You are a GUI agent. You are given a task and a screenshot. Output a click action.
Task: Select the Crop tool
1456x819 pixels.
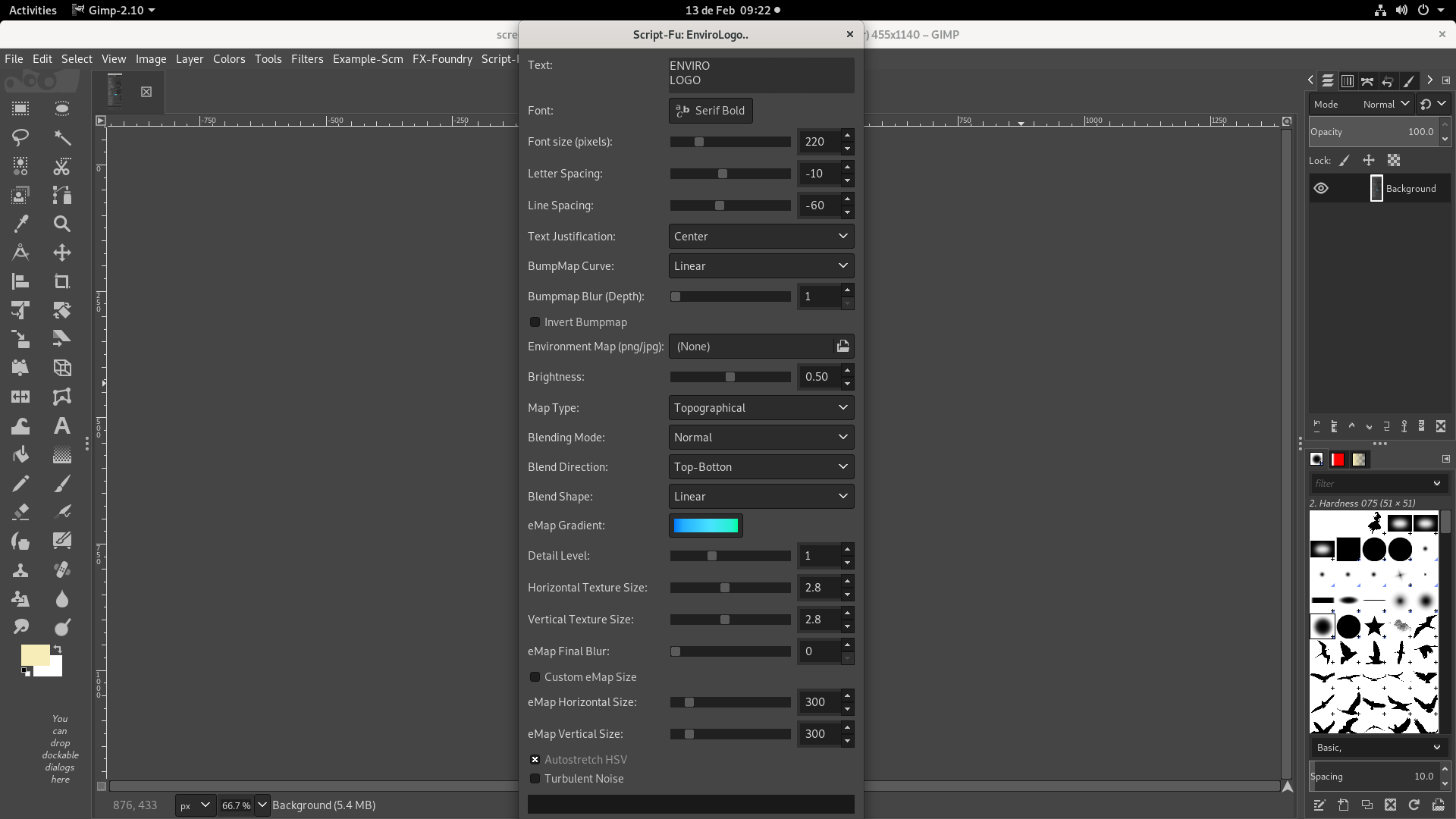tap(61, 281)
